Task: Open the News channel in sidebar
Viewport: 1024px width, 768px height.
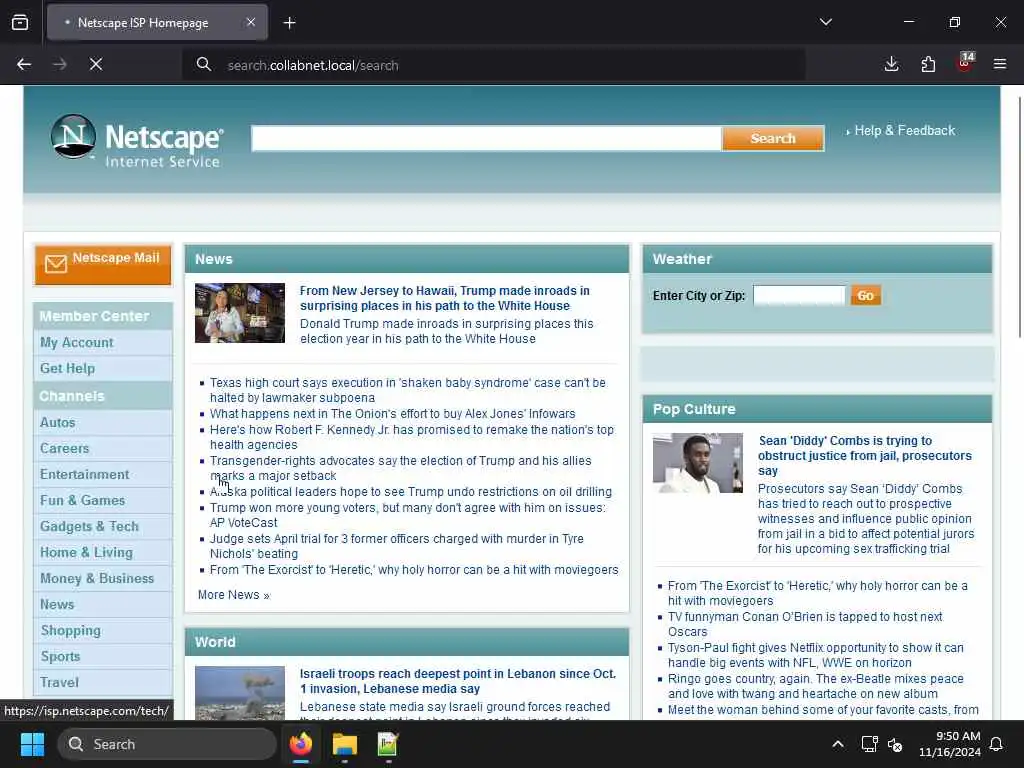Action: [57, 605]
